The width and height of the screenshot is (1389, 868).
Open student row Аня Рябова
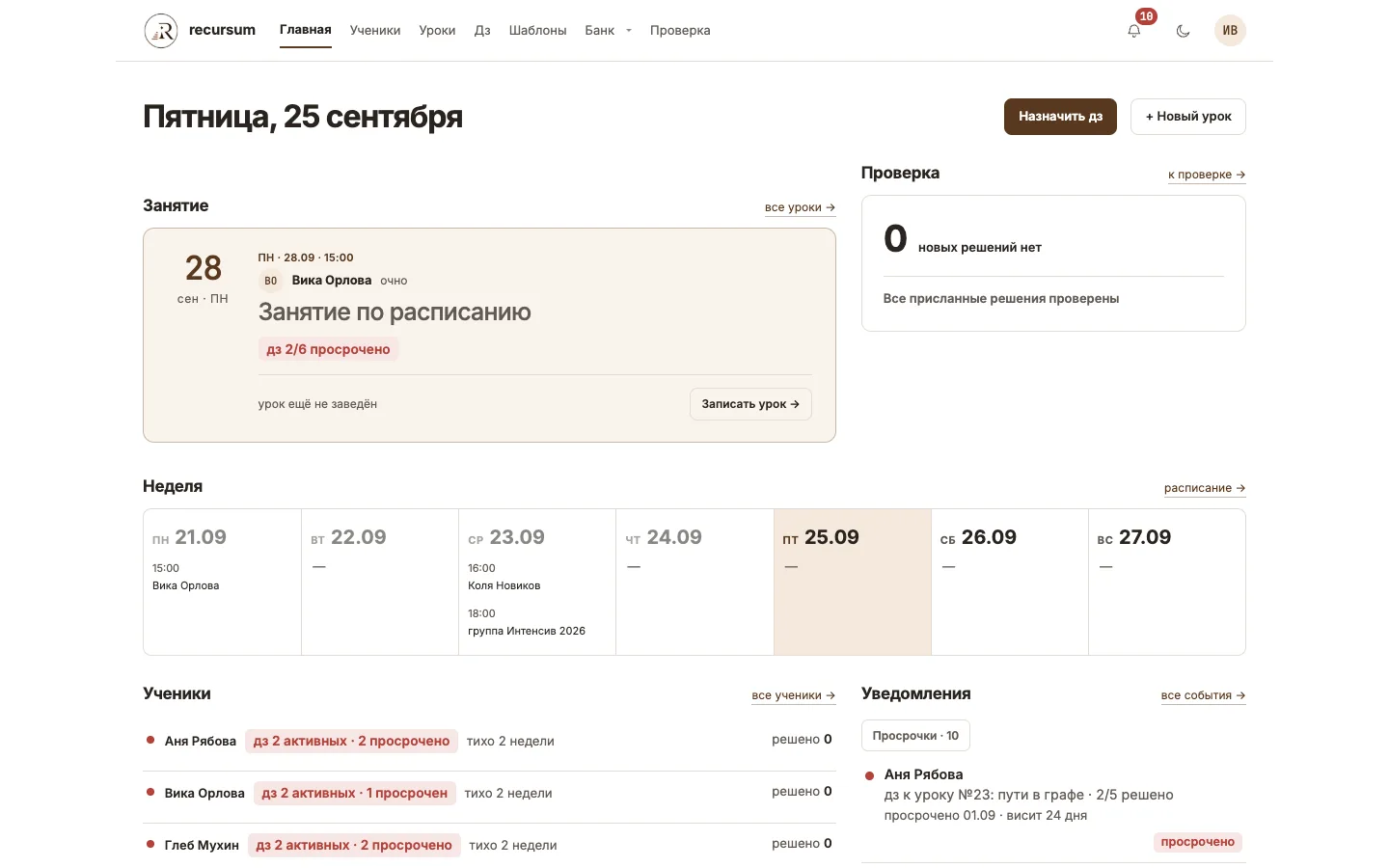pyautogui.click(x=489, y=741)
